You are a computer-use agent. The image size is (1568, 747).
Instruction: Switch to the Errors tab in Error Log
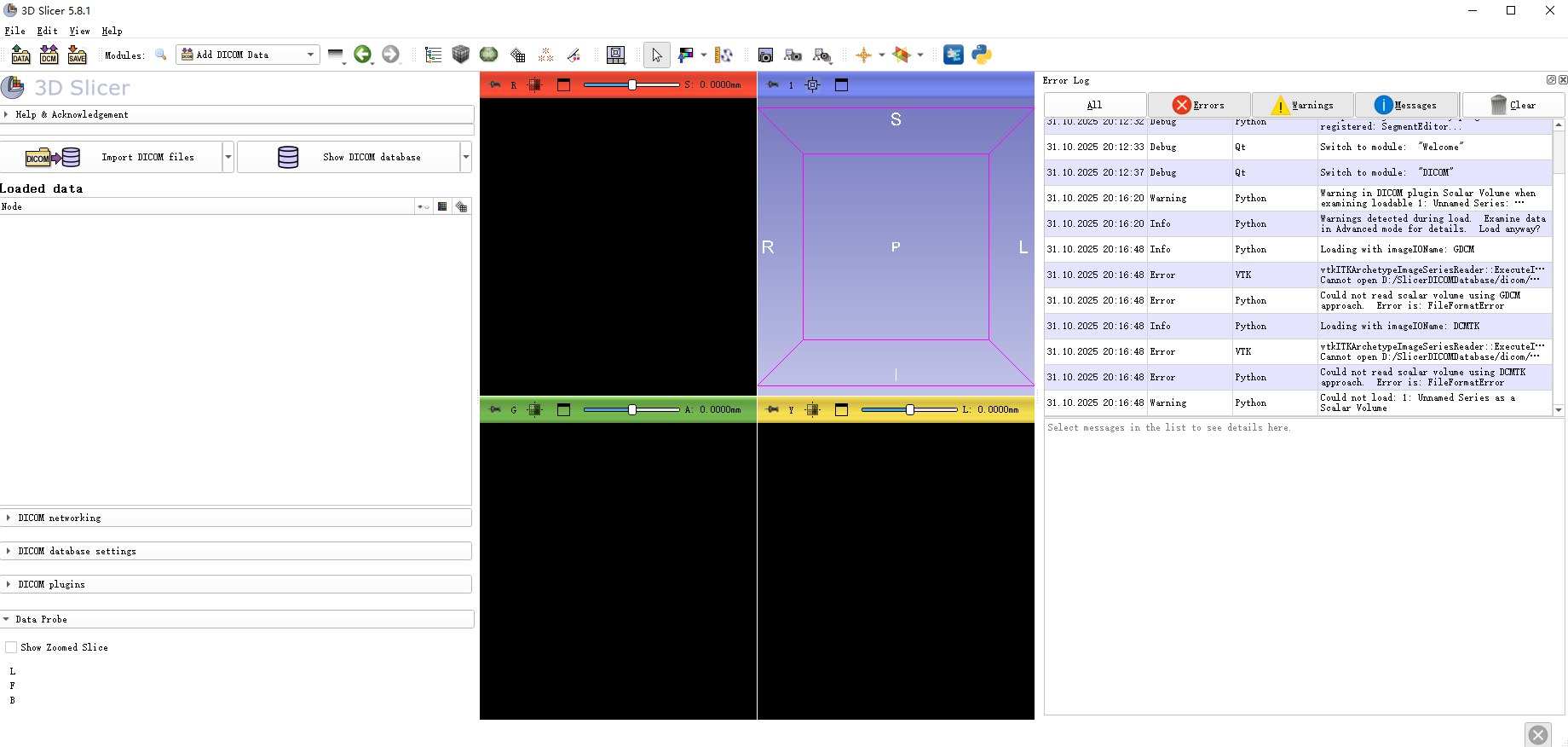[1199, 105]
